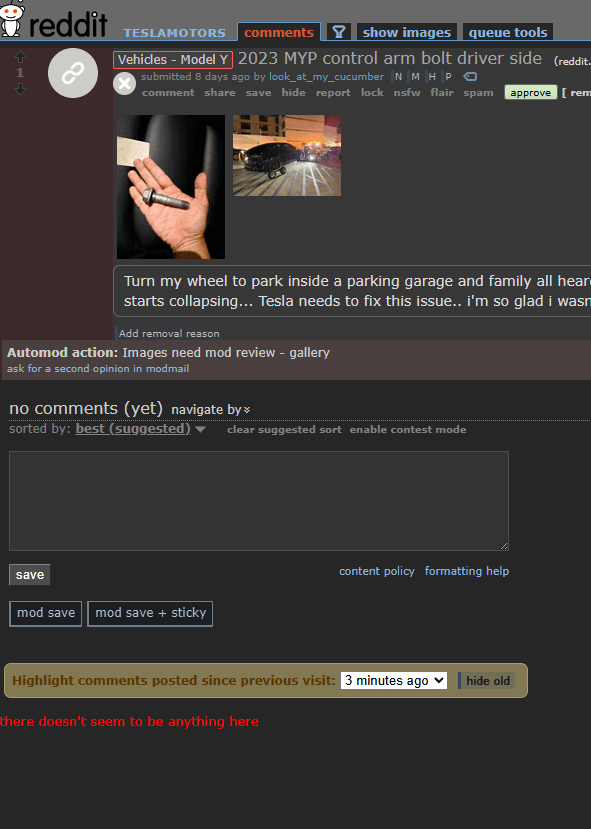Screen dimensions: 591x829
Task: Open the hand holding bolt thumbnail
Action: pyautogui.click(x=171, y=187)
